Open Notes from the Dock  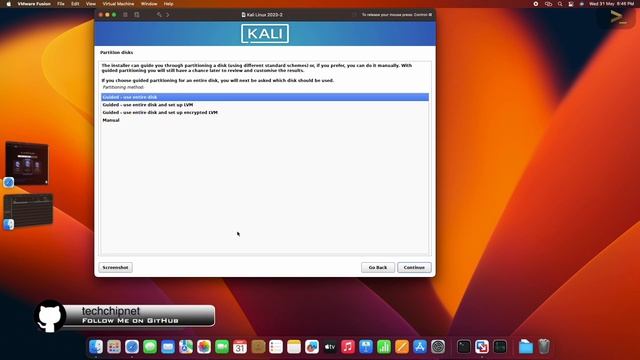click(x=294, y=347)
